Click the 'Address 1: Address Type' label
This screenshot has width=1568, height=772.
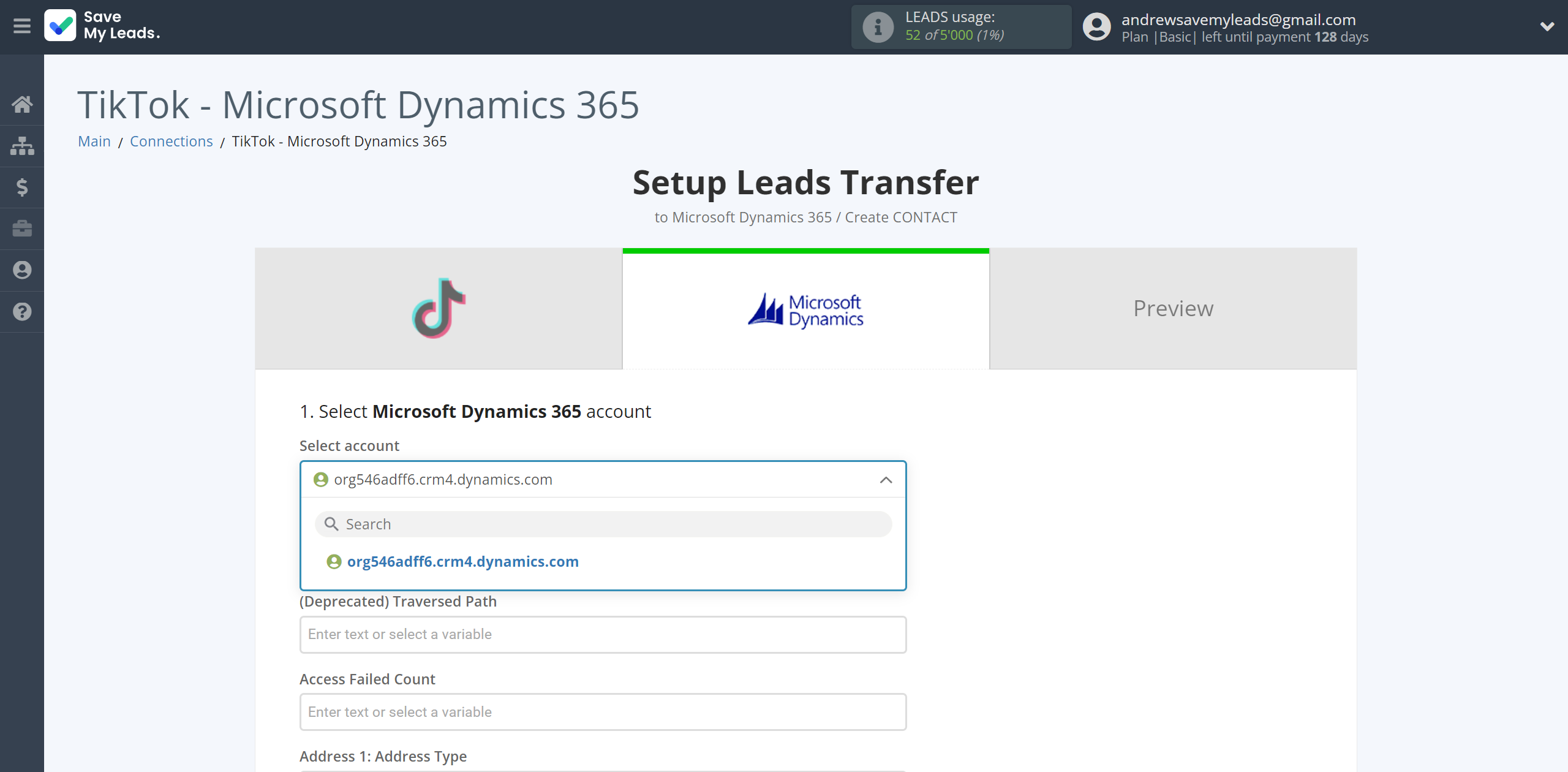[x=383, y=756]
